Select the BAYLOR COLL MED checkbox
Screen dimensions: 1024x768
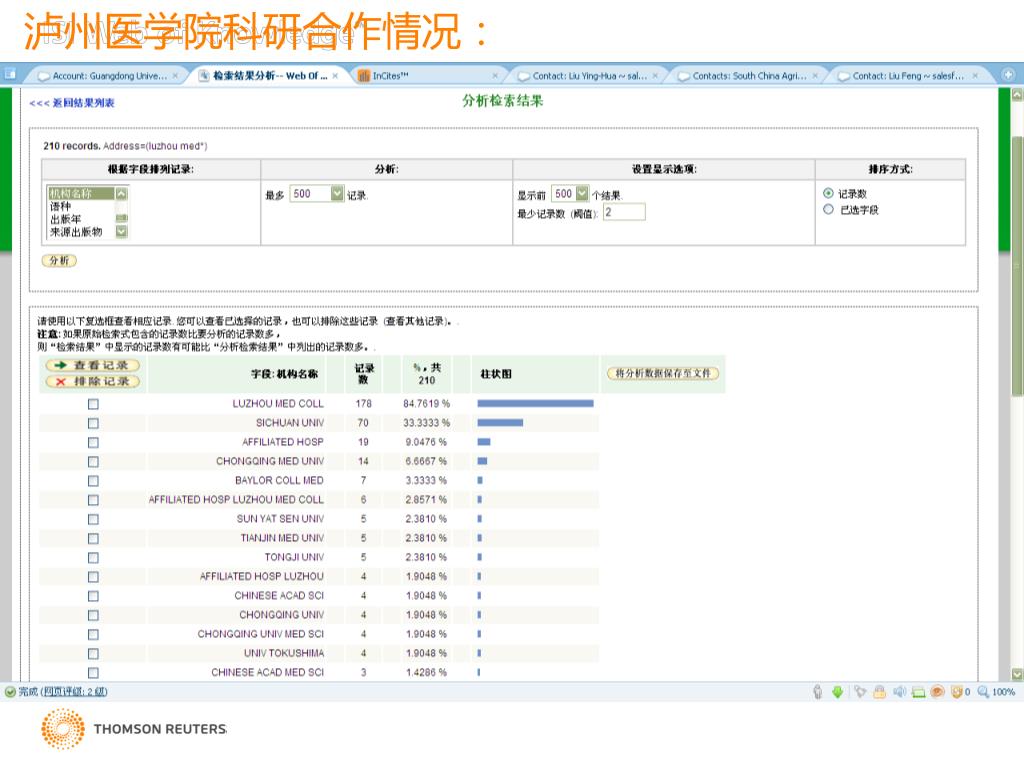point(93,481)
